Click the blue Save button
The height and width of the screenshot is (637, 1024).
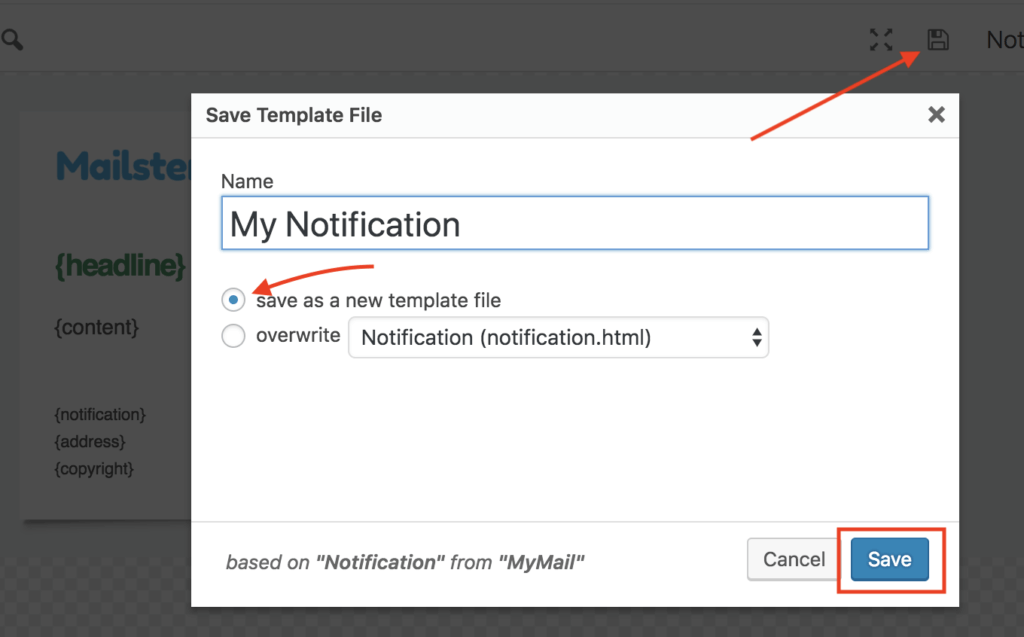point(889,559)
